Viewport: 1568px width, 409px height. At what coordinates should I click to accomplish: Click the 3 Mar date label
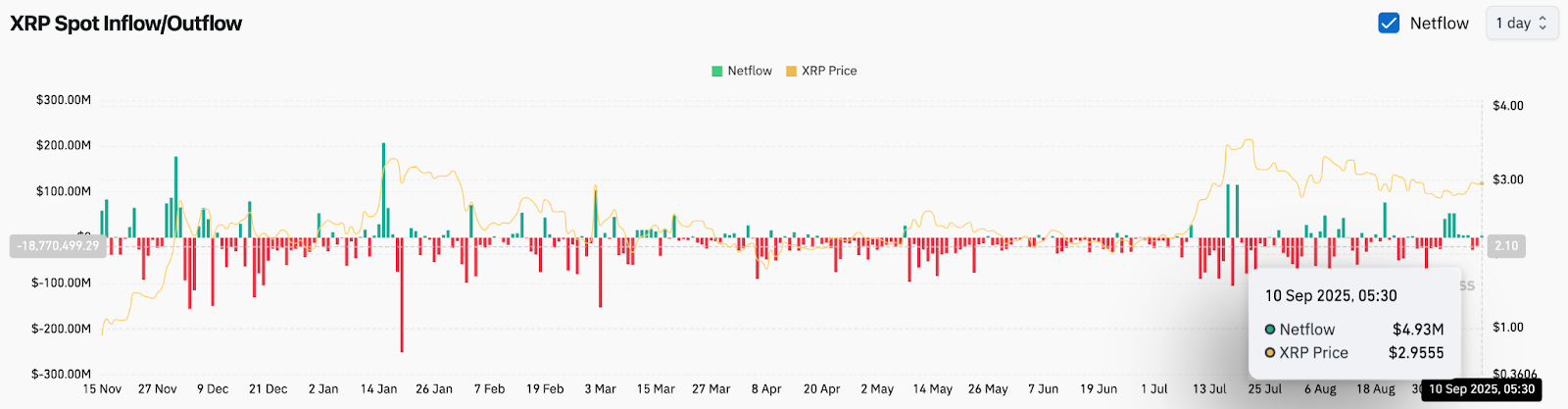coord(601,389)
